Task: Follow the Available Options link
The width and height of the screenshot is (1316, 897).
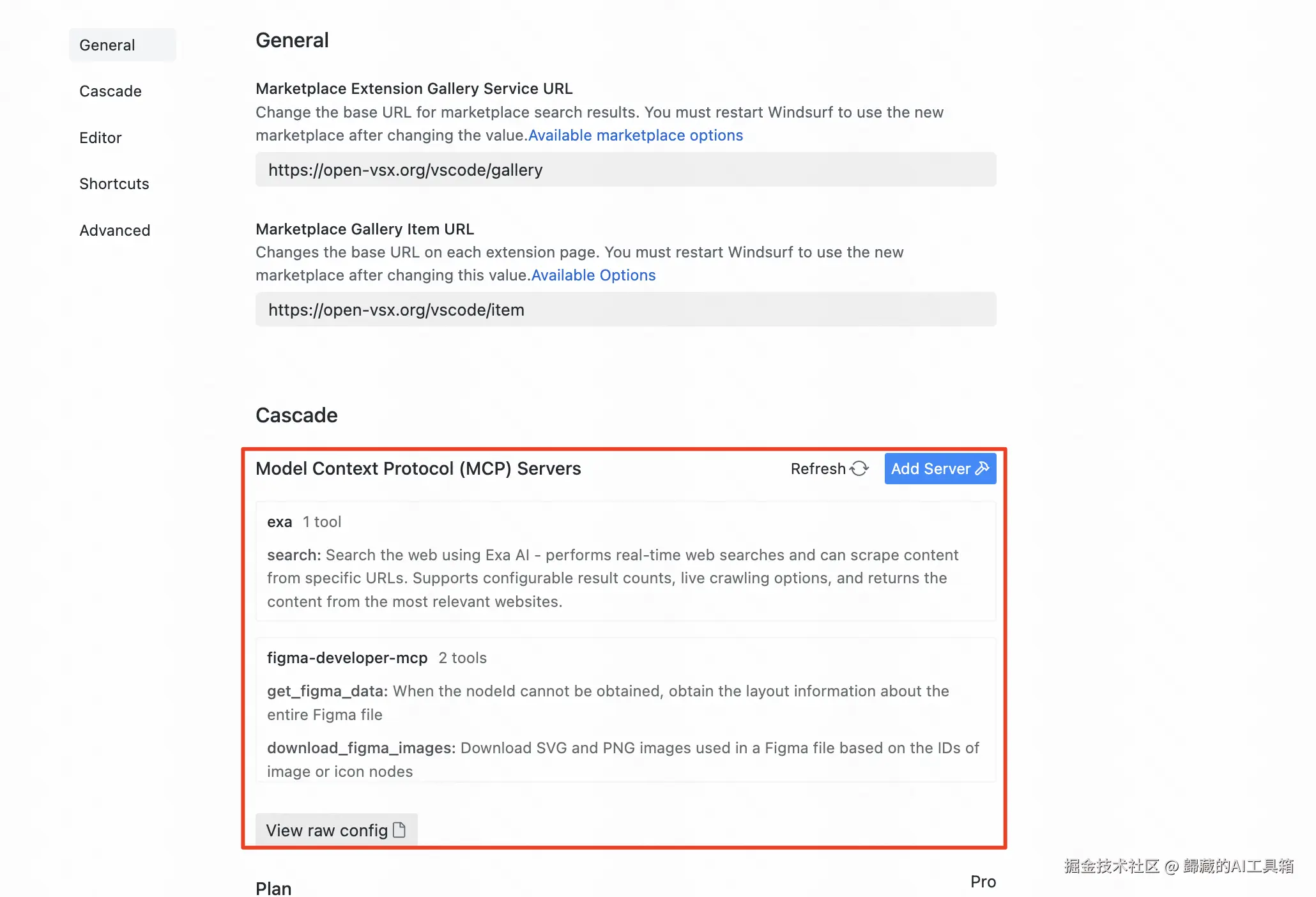Action: tap(593, 275)
